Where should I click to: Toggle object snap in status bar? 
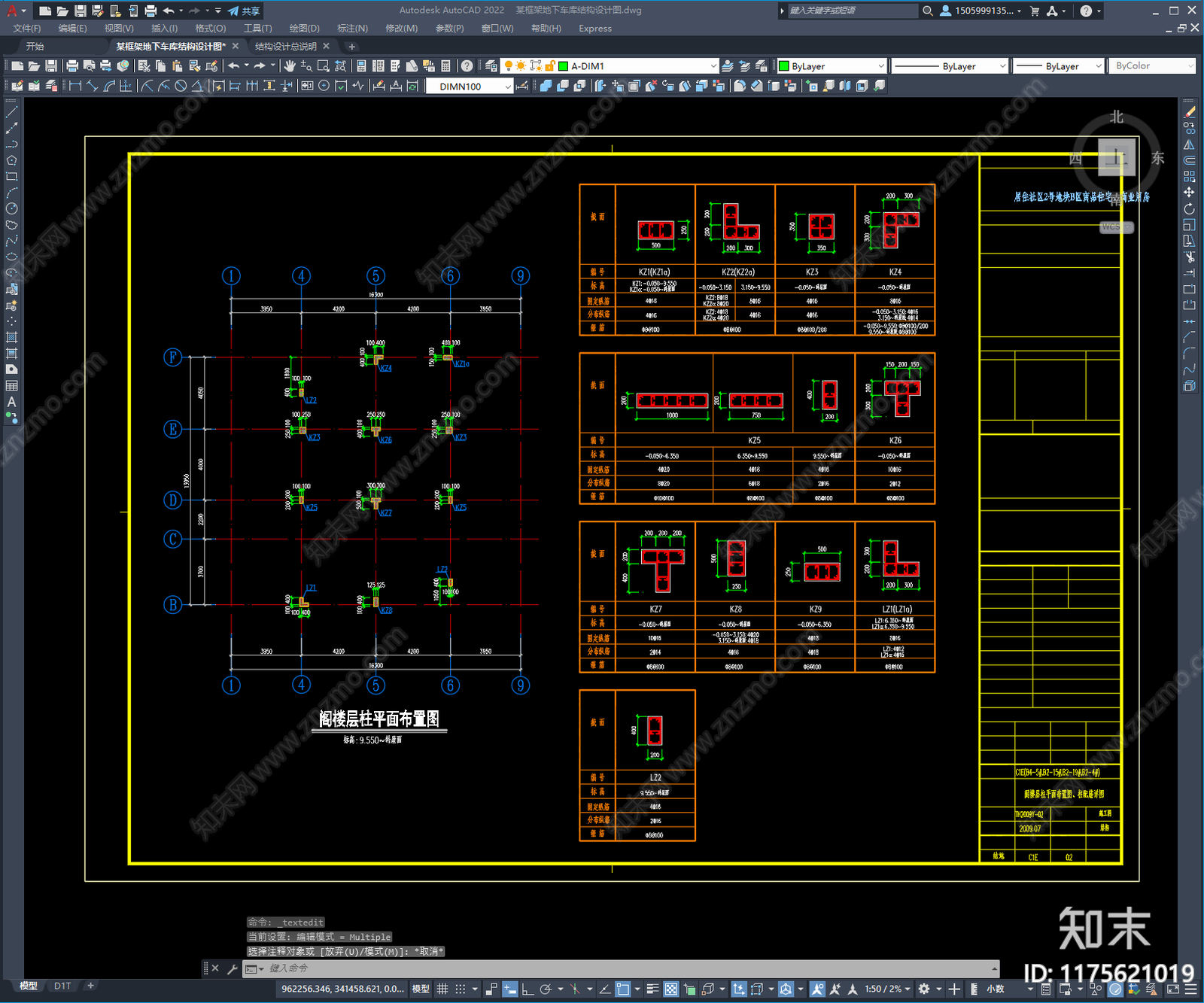(x=623, y=989)
